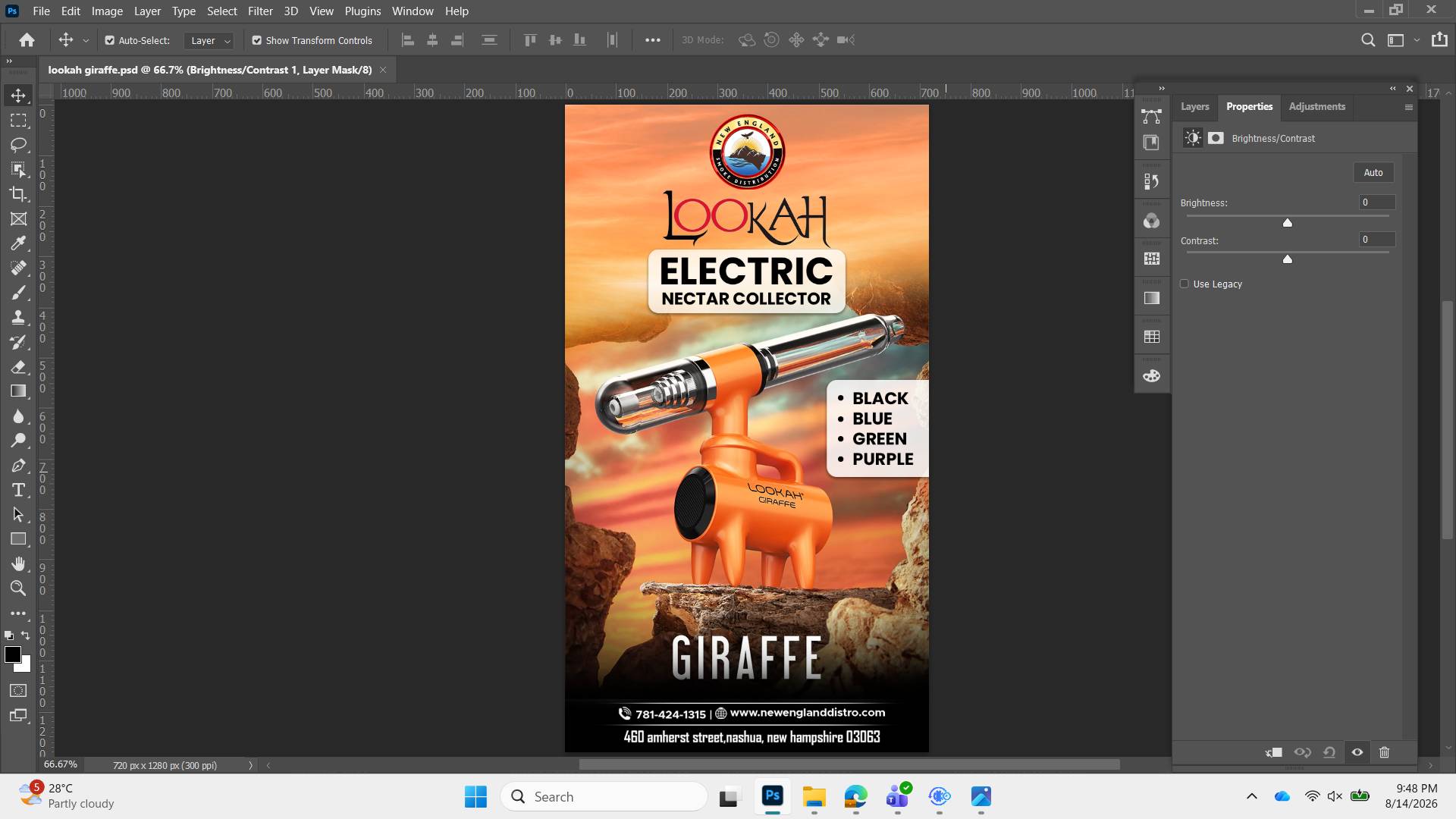Click the Brightness slider handle

coord(1288,222)
